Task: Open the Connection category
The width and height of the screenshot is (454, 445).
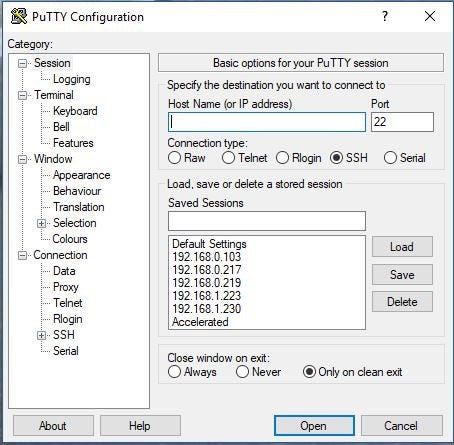Action: (x=60, y=255)
